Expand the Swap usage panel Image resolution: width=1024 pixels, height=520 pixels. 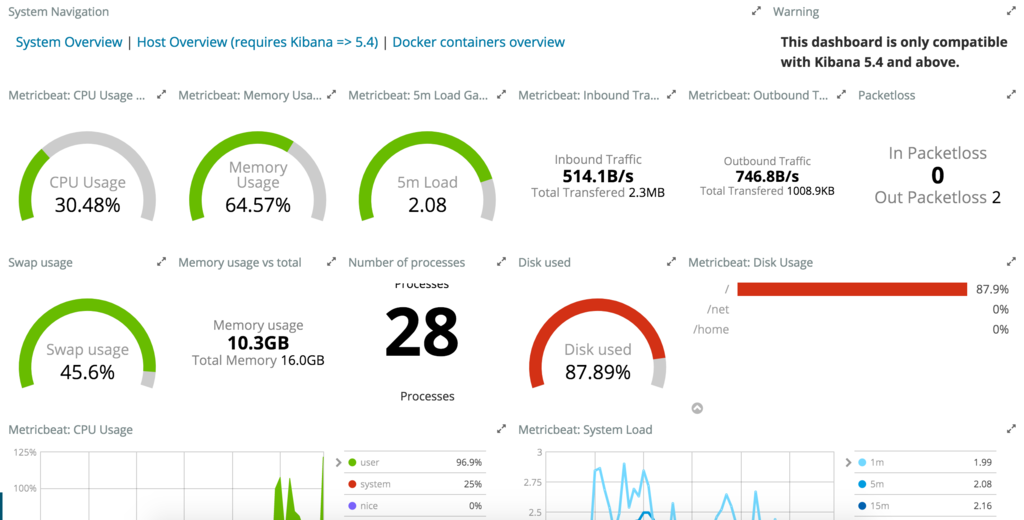(161, 262)
